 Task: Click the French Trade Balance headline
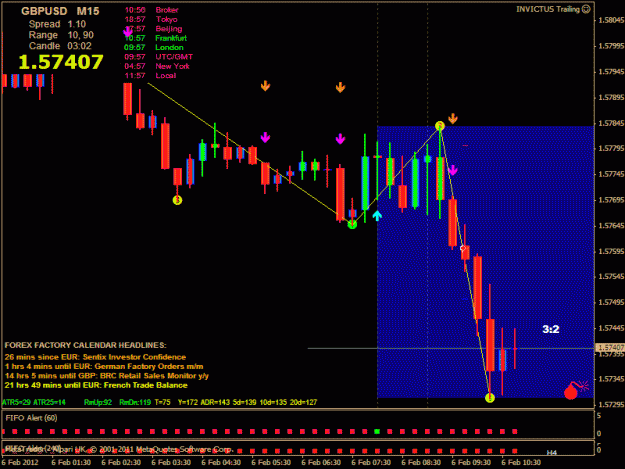tap(96, 385)
